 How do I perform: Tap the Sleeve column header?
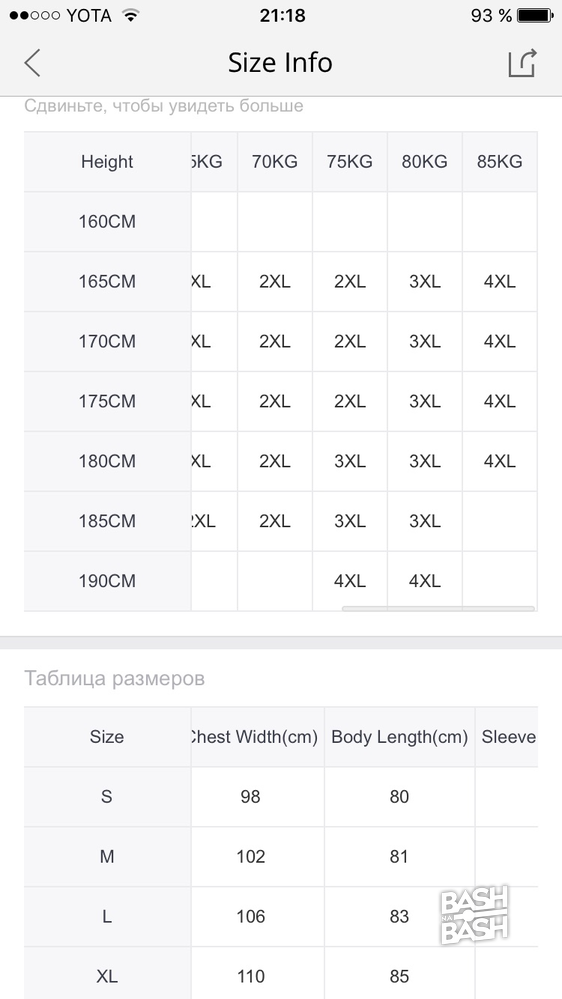click(507, 737)
